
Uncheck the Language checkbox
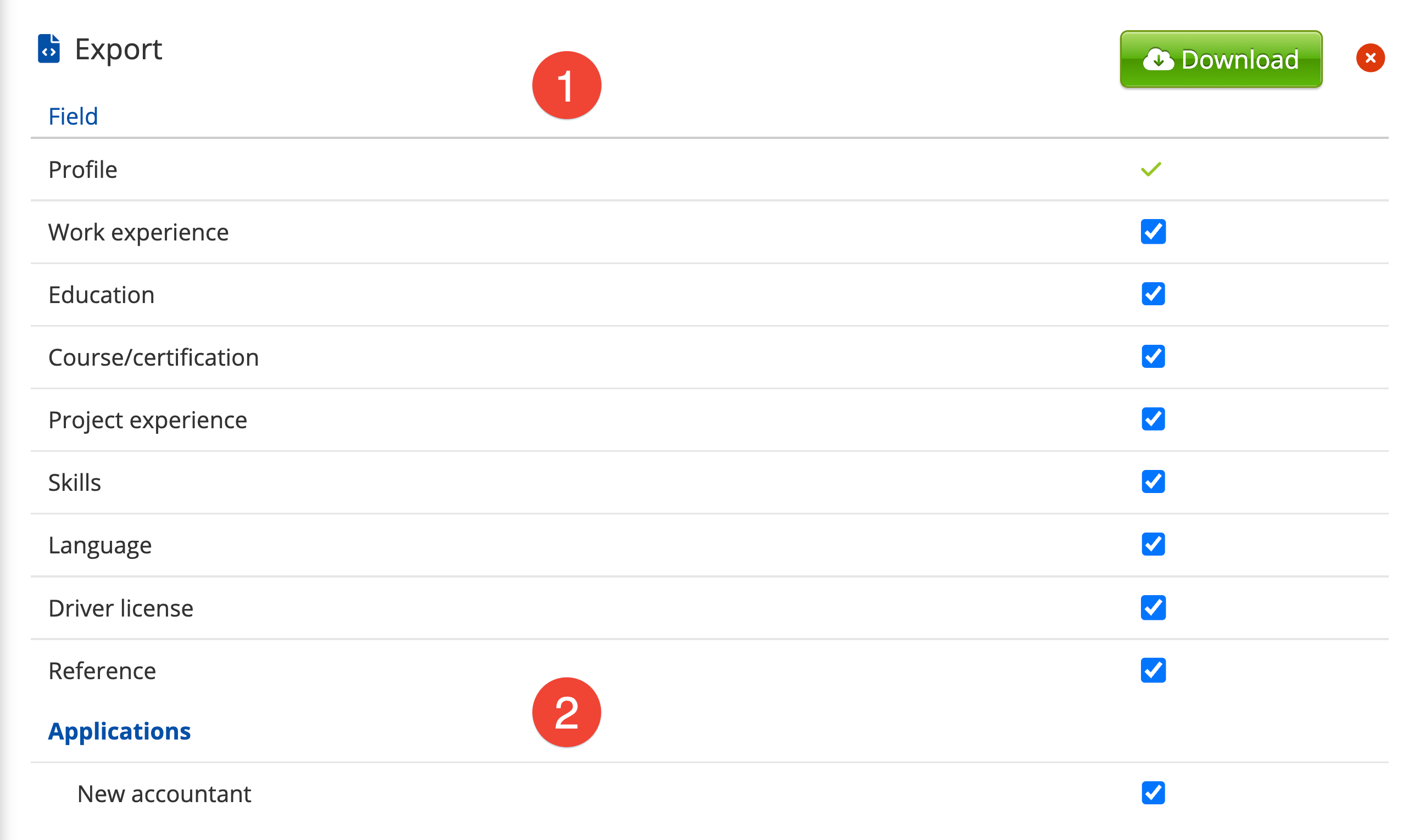(1153, 545)
